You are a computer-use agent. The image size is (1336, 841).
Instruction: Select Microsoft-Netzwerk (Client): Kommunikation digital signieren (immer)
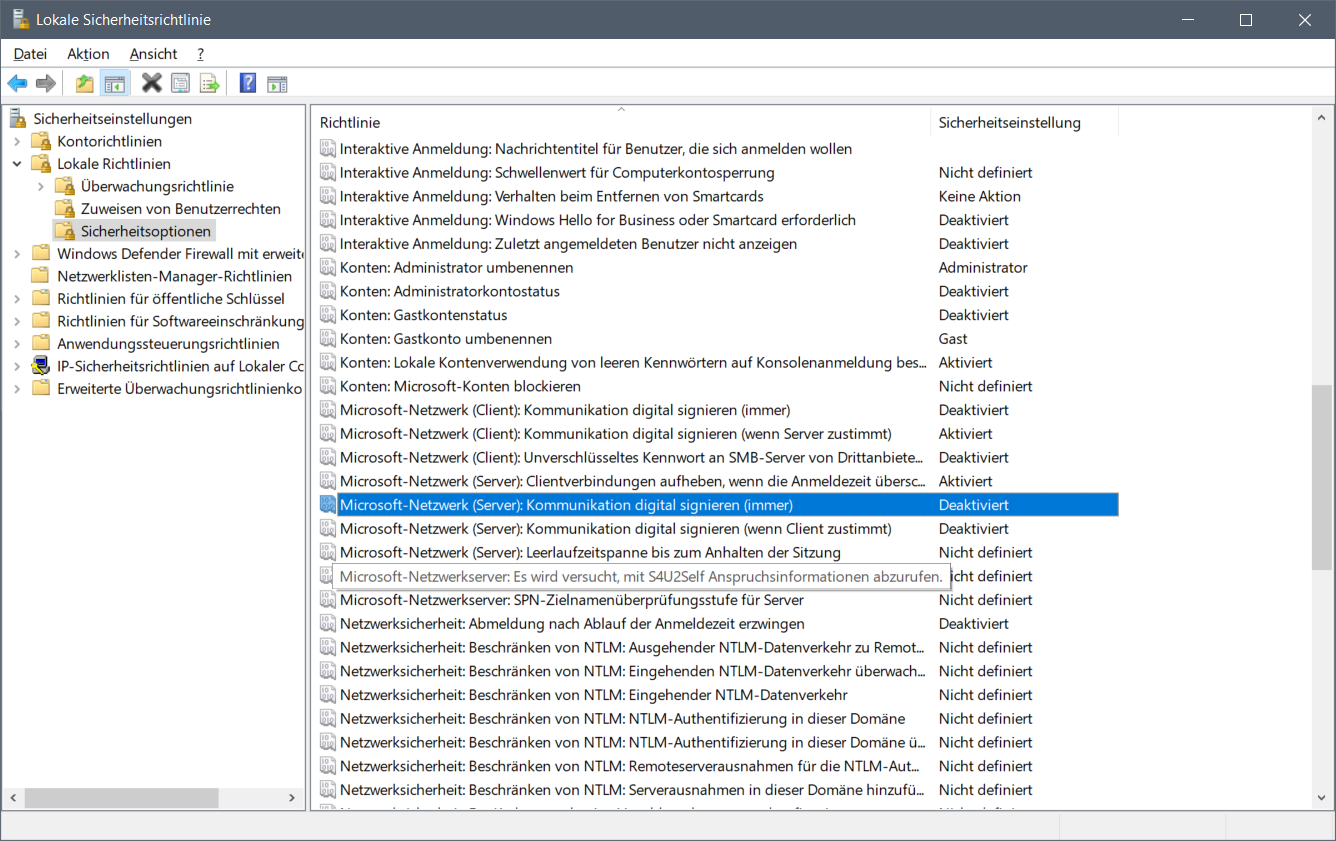pos(564,410)
